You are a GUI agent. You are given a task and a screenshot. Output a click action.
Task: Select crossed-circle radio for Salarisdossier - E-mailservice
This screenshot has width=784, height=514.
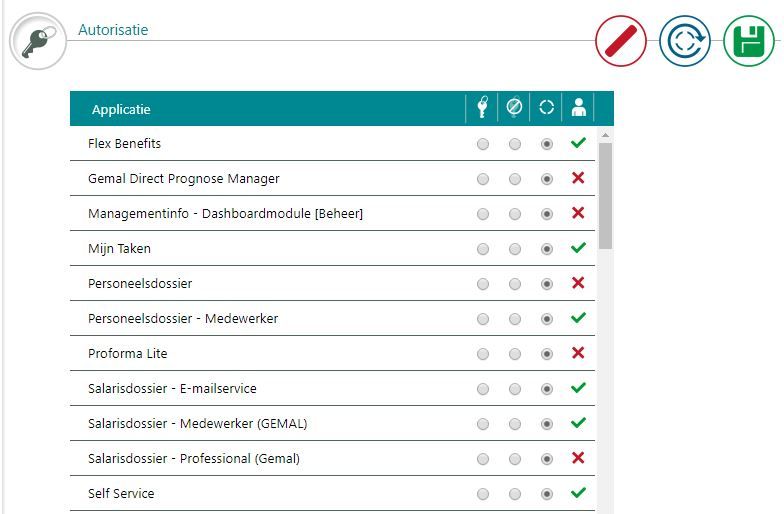[x=515, y=389]
